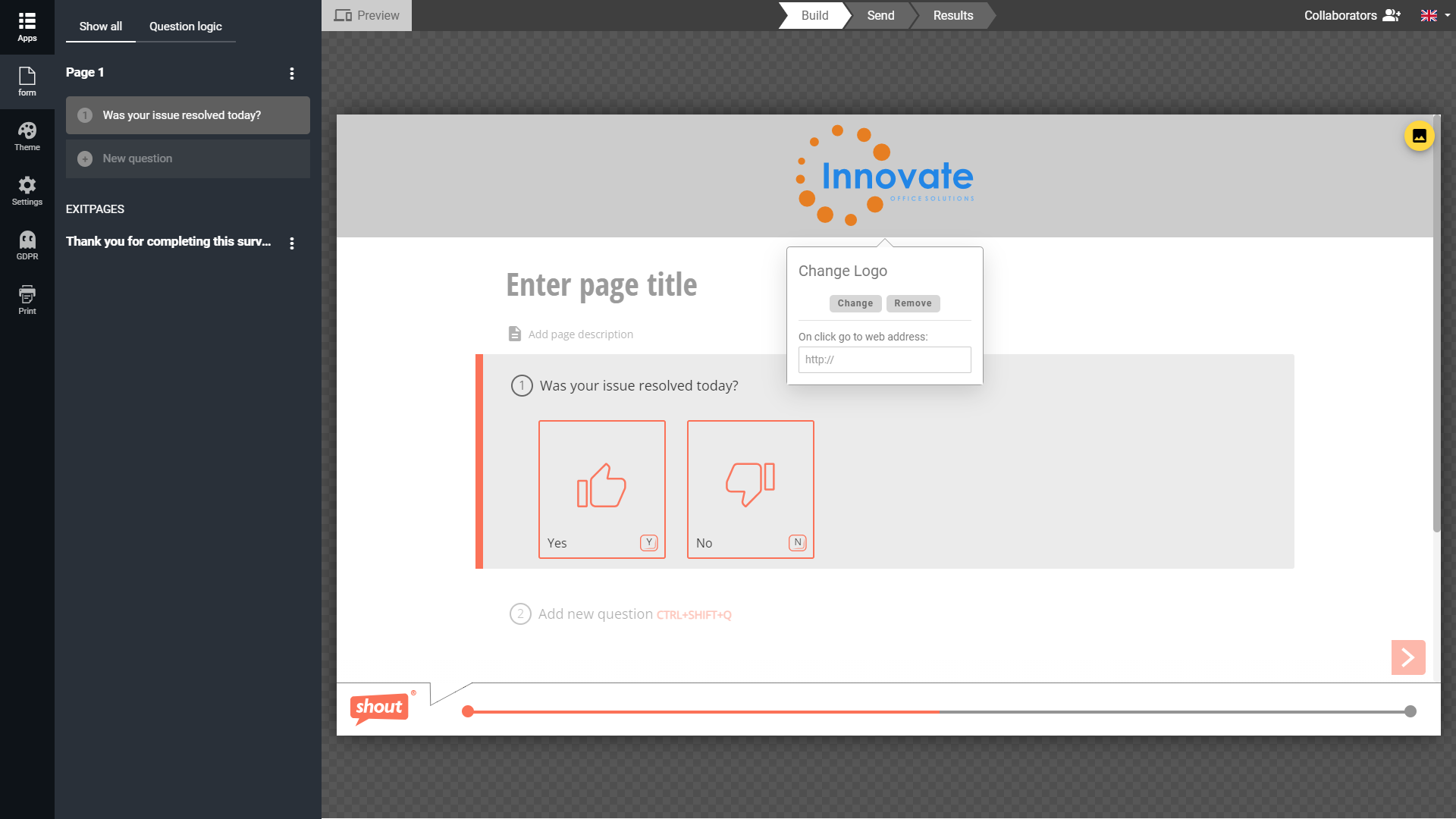Screen dimensions: 1456x819
Task: Click the question number 1 circle
Action: pos(522,386)
